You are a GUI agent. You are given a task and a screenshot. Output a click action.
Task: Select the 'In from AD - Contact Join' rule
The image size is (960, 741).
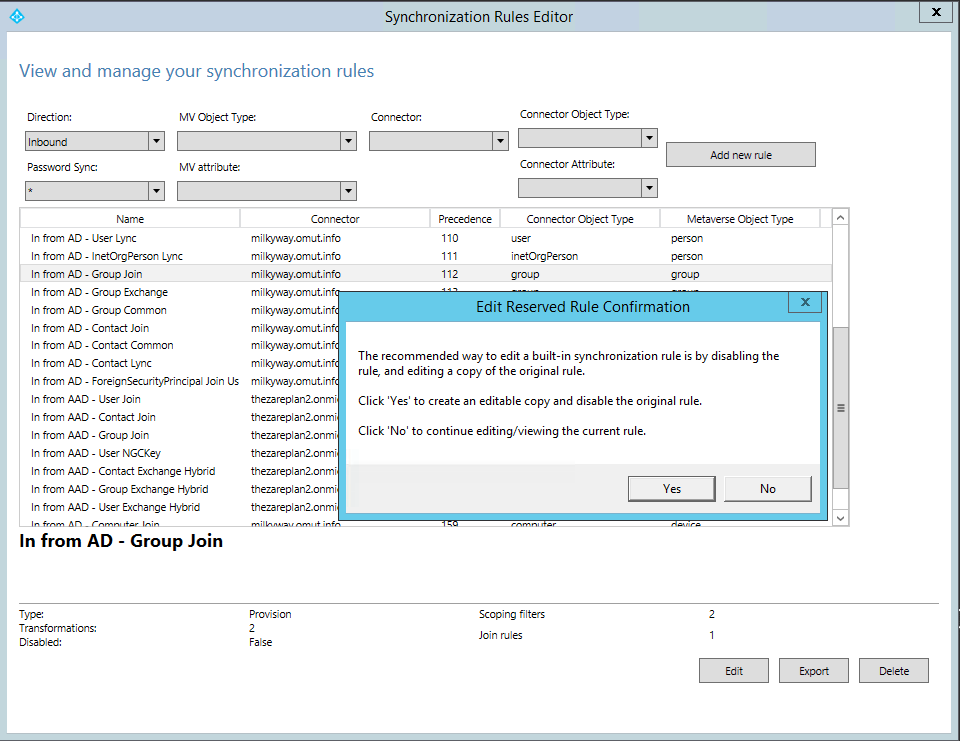click(x=90, y=328)
